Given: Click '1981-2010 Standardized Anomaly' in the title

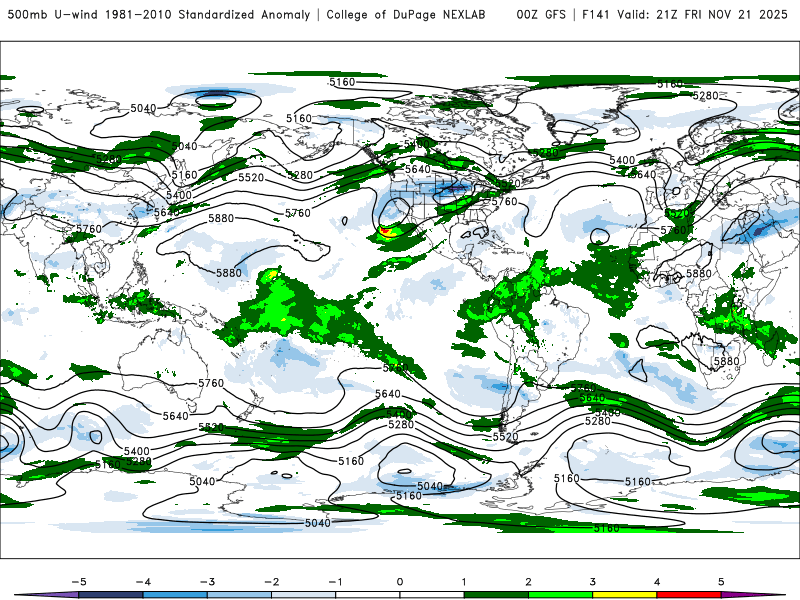Looking at the screenshot, I should [208, 14].
